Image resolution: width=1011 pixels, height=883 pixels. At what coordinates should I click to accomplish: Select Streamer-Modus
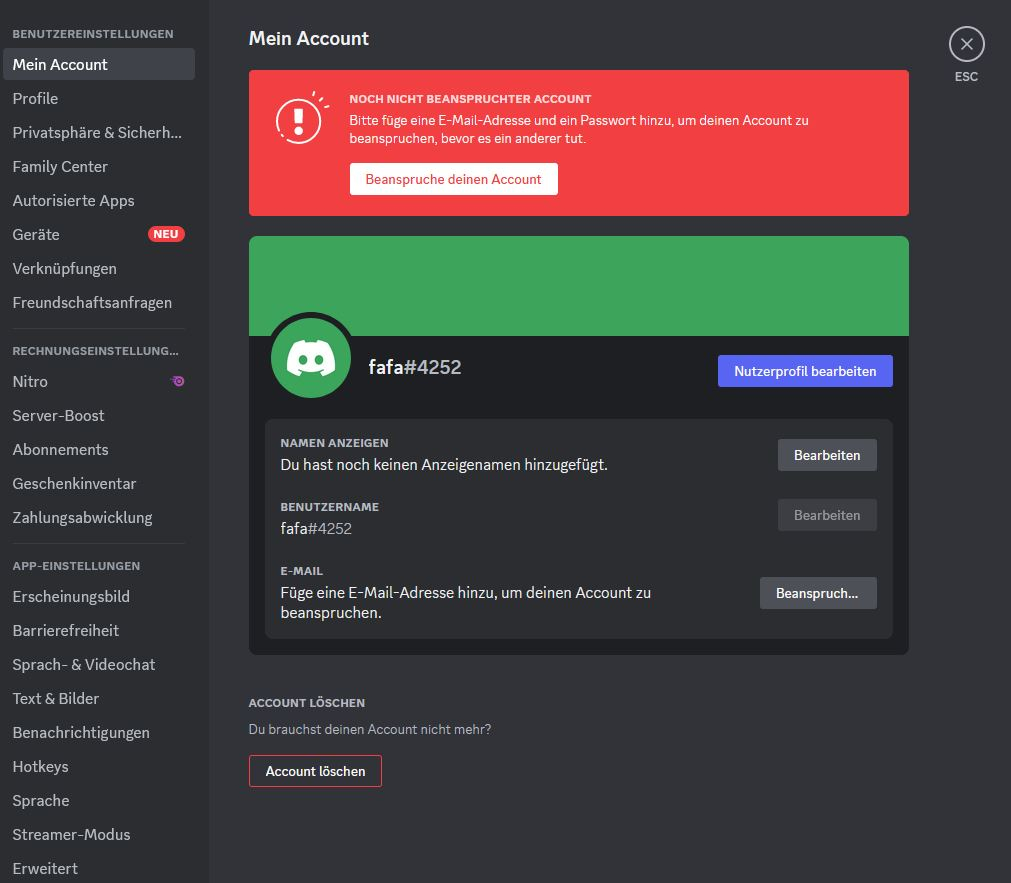pos(99,835)
